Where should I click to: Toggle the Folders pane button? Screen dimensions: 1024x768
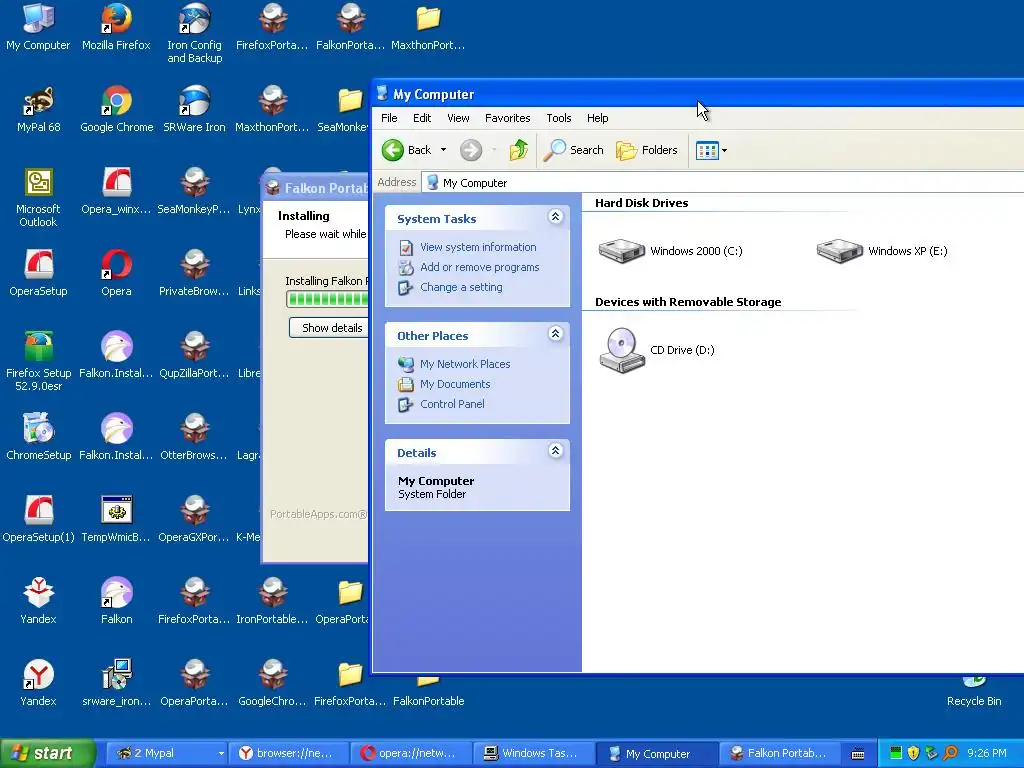647,150
